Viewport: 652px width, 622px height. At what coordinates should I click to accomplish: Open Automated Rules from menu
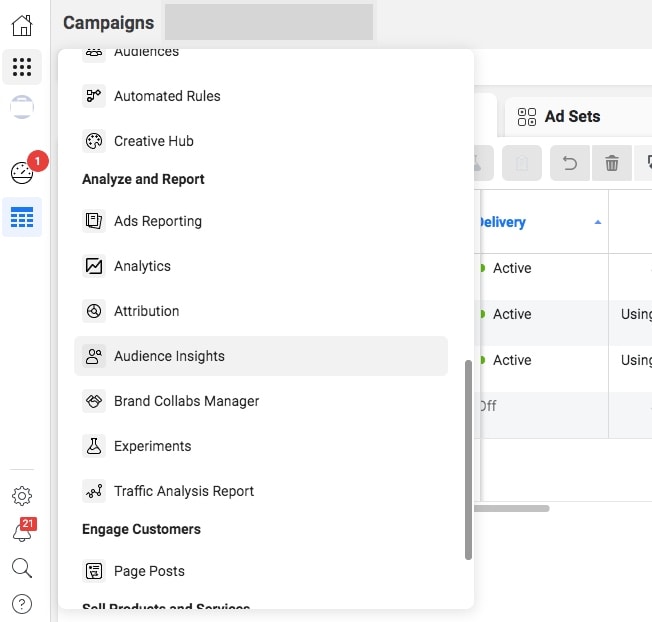(167, 96)
